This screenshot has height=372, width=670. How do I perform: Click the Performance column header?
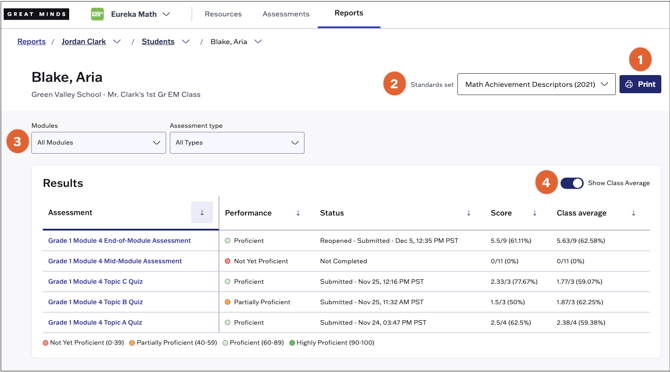tap(248, 213)
